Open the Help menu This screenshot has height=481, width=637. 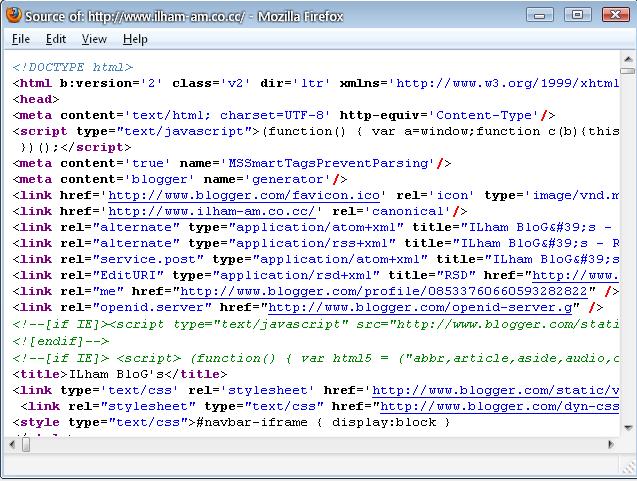pos(135,39)
